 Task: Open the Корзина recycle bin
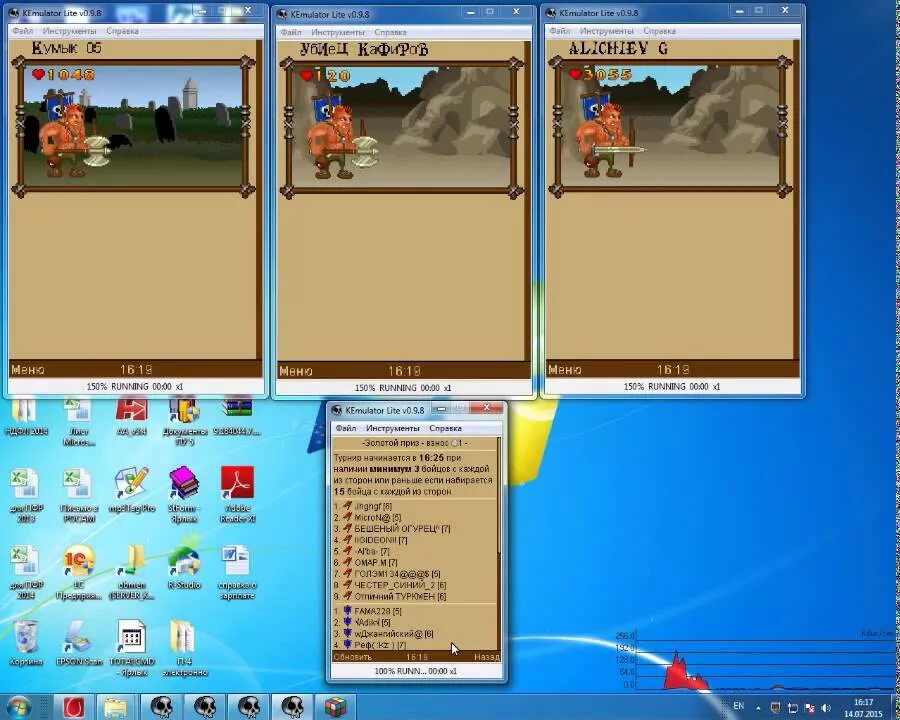point(26,644)
